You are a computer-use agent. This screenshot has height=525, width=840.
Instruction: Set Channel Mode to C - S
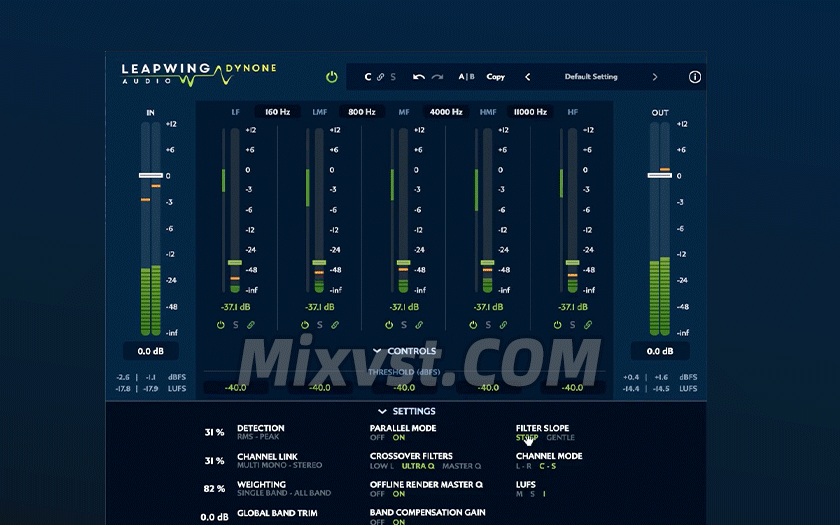548,466
